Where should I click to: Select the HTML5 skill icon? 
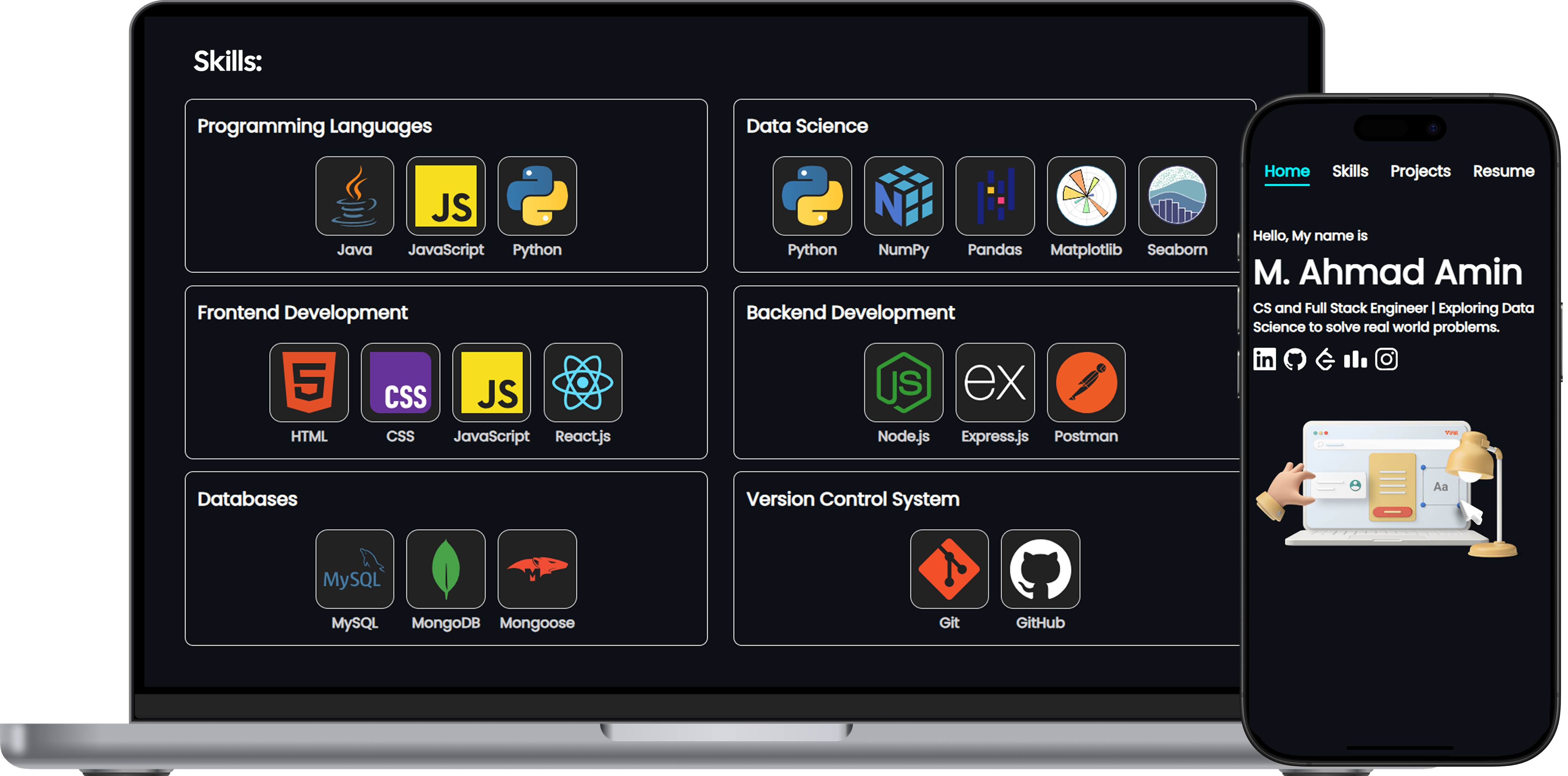[x=309, y=382]
